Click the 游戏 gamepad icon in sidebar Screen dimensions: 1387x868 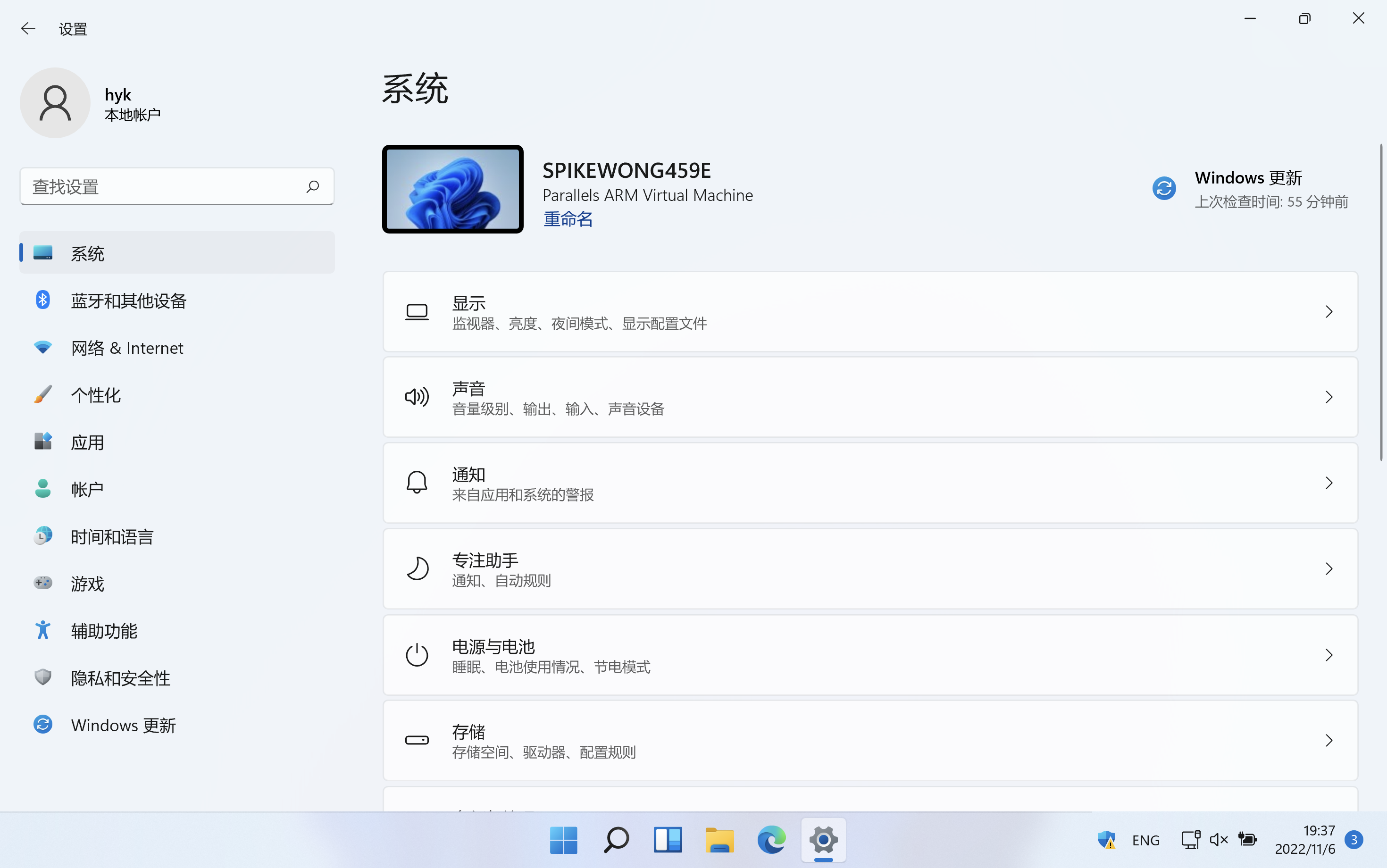pyautogui.click(x=43, y=583)
